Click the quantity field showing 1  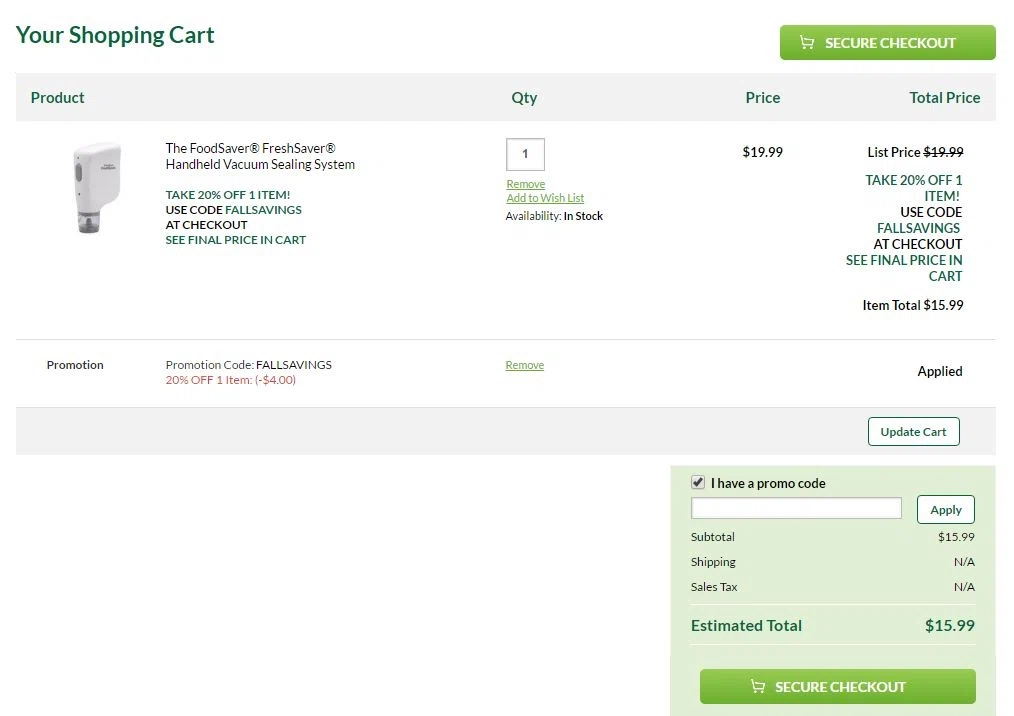pos(525,154)
